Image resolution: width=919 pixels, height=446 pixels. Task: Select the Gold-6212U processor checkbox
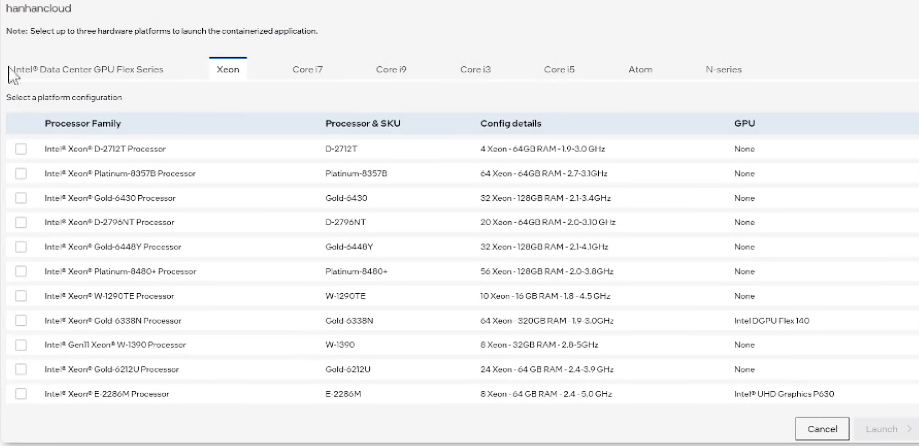point(21,369)
